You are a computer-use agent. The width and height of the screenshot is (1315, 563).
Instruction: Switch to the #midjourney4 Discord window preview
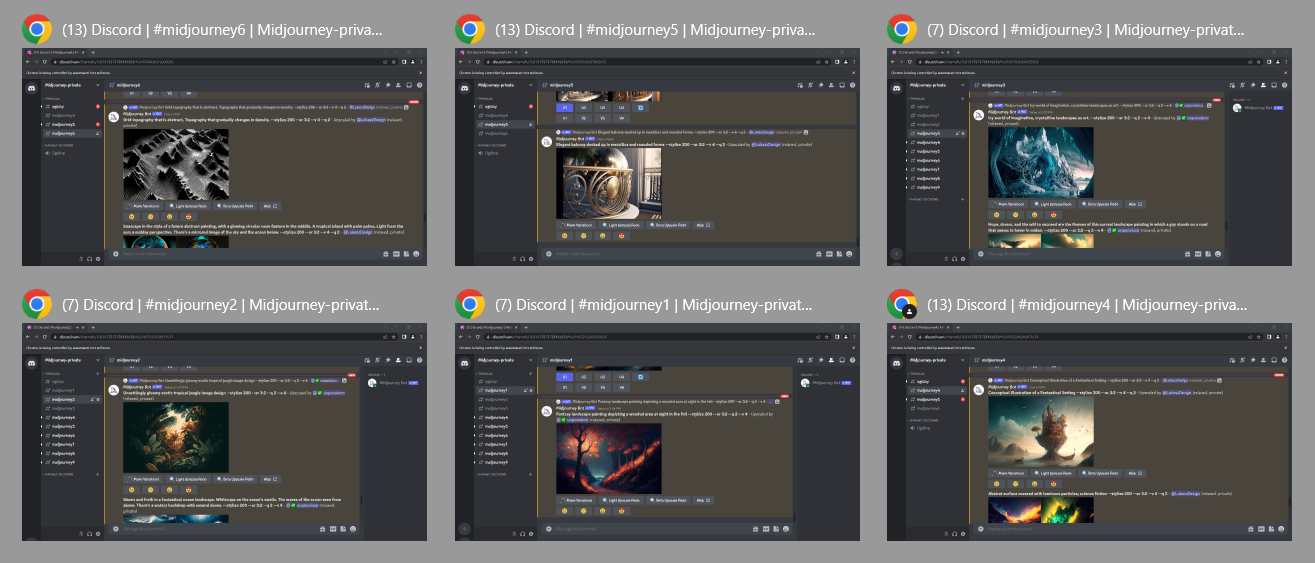point(1090,432)
